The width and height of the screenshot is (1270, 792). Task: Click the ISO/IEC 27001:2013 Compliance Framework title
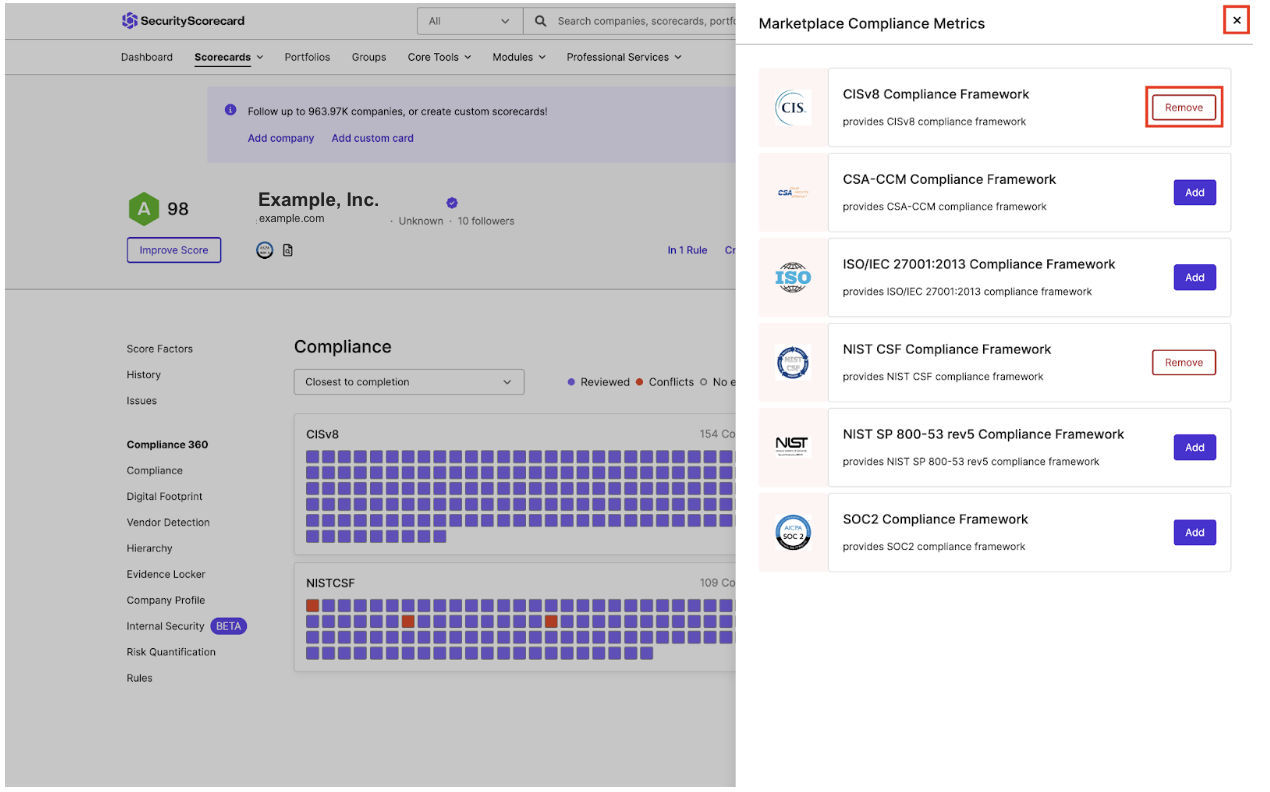(x=979, y=265)
